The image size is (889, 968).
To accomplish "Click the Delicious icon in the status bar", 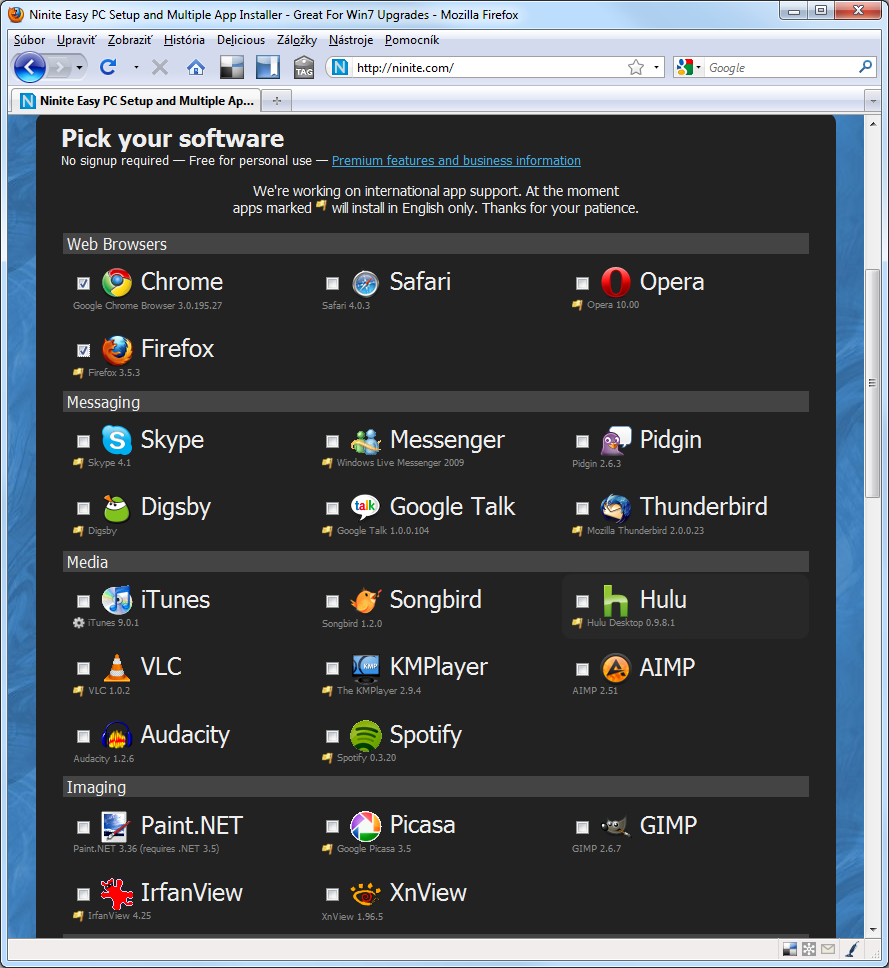I will [x=790, y=948].
